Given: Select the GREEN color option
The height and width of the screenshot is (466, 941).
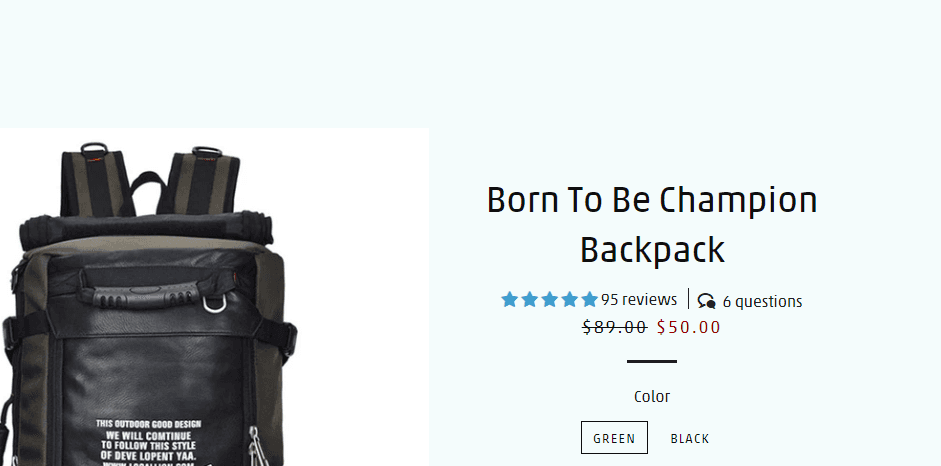Looking at the screenshot, I should tap(614, 438).
